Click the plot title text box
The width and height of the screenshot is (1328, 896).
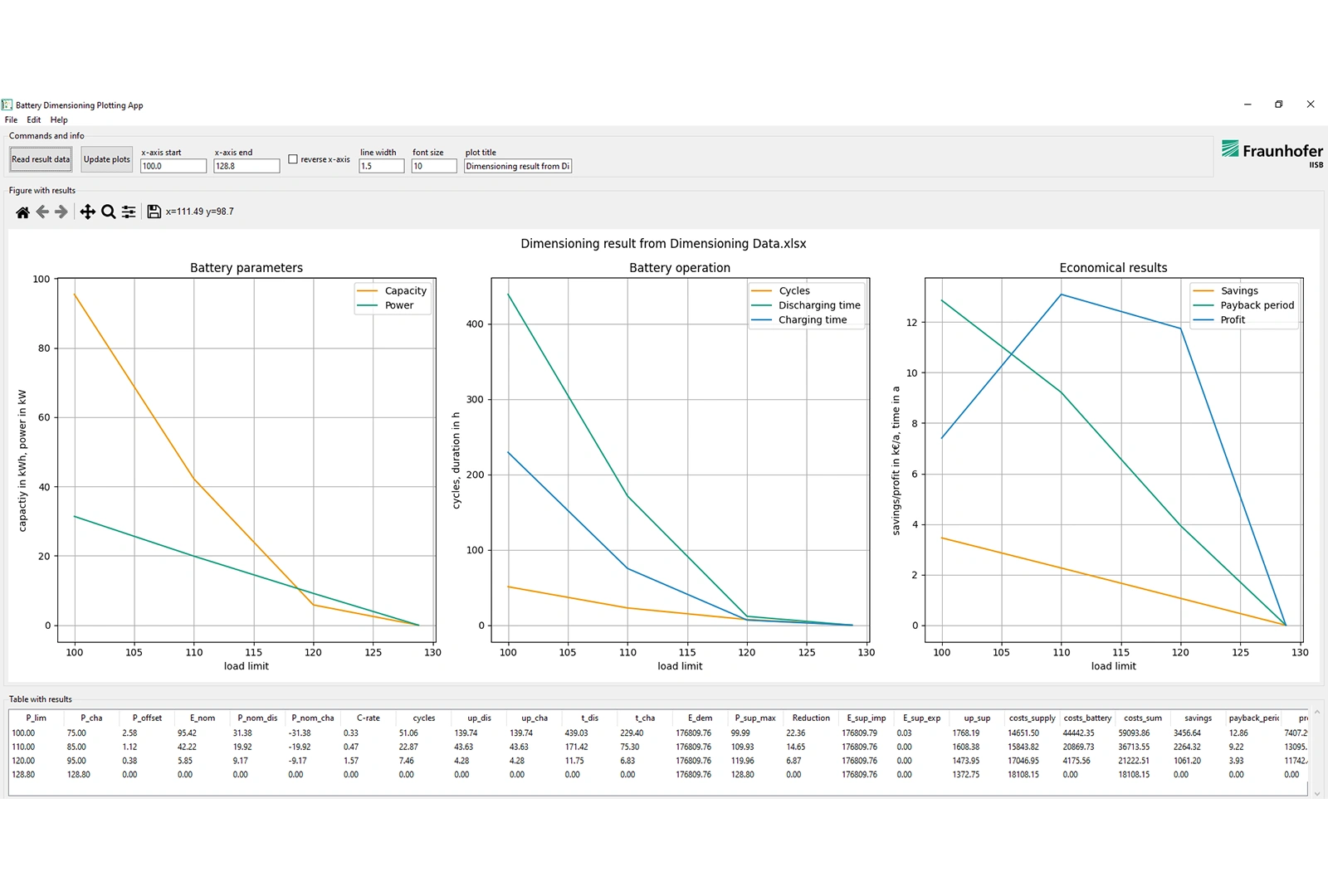[x=518, y=167]
